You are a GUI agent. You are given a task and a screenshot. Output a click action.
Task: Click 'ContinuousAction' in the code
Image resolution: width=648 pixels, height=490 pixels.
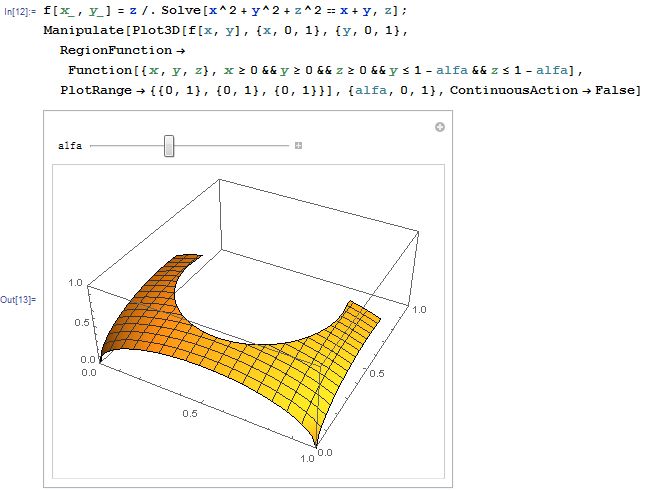point(514,90)
